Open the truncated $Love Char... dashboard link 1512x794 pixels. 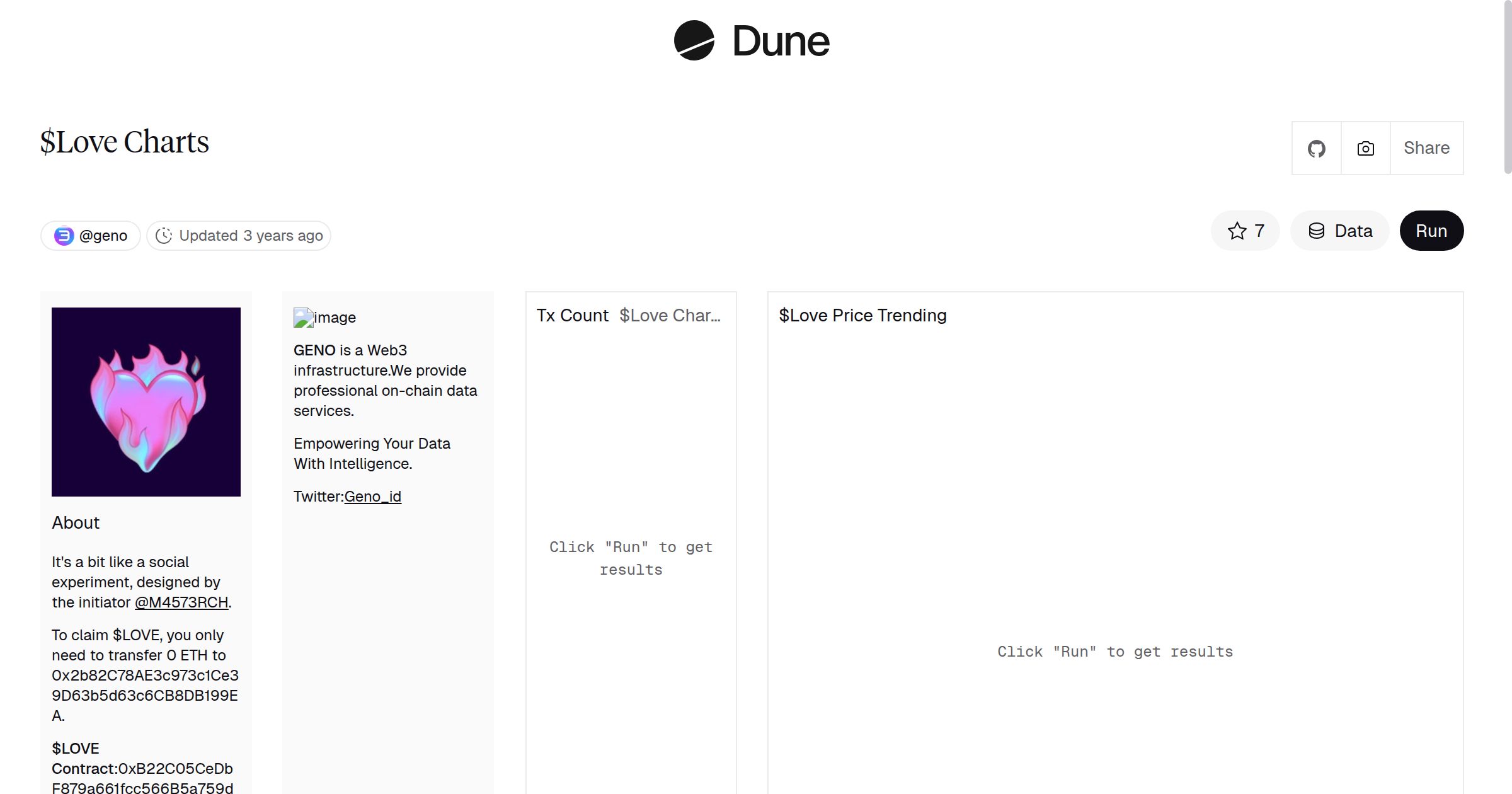pyautogui.click(x=670, y=315)
